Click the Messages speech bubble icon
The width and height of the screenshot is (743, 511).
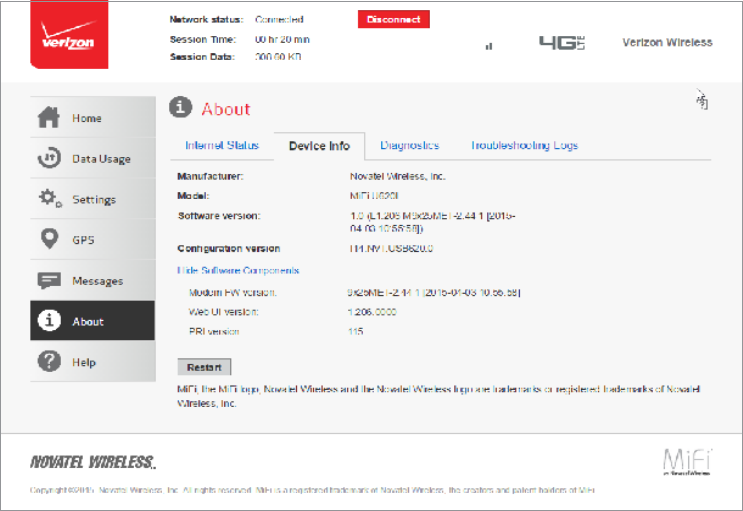tap(49, 281)
